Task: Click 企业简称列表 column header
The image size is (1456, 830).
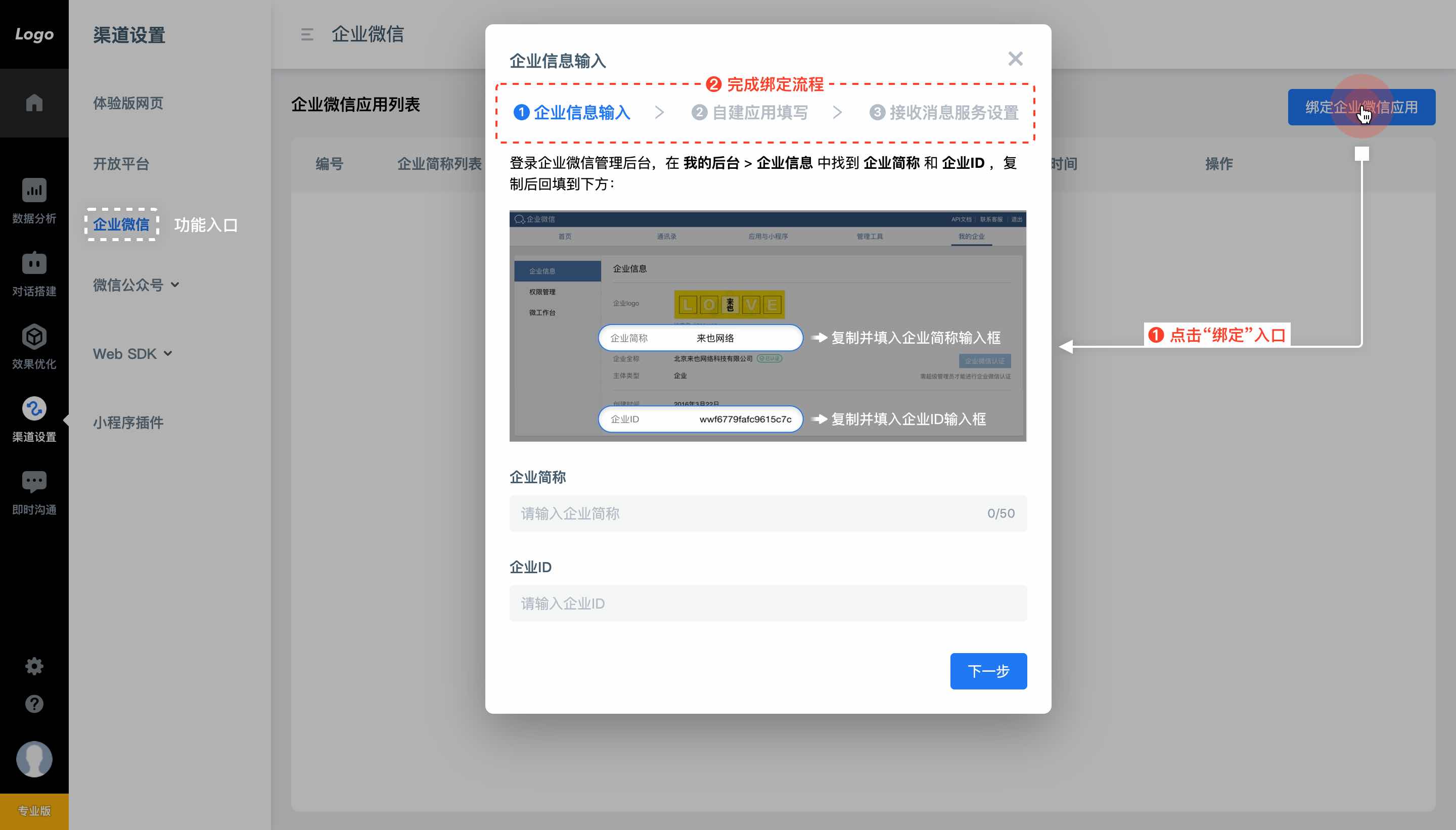Action: tap(439, 164)
